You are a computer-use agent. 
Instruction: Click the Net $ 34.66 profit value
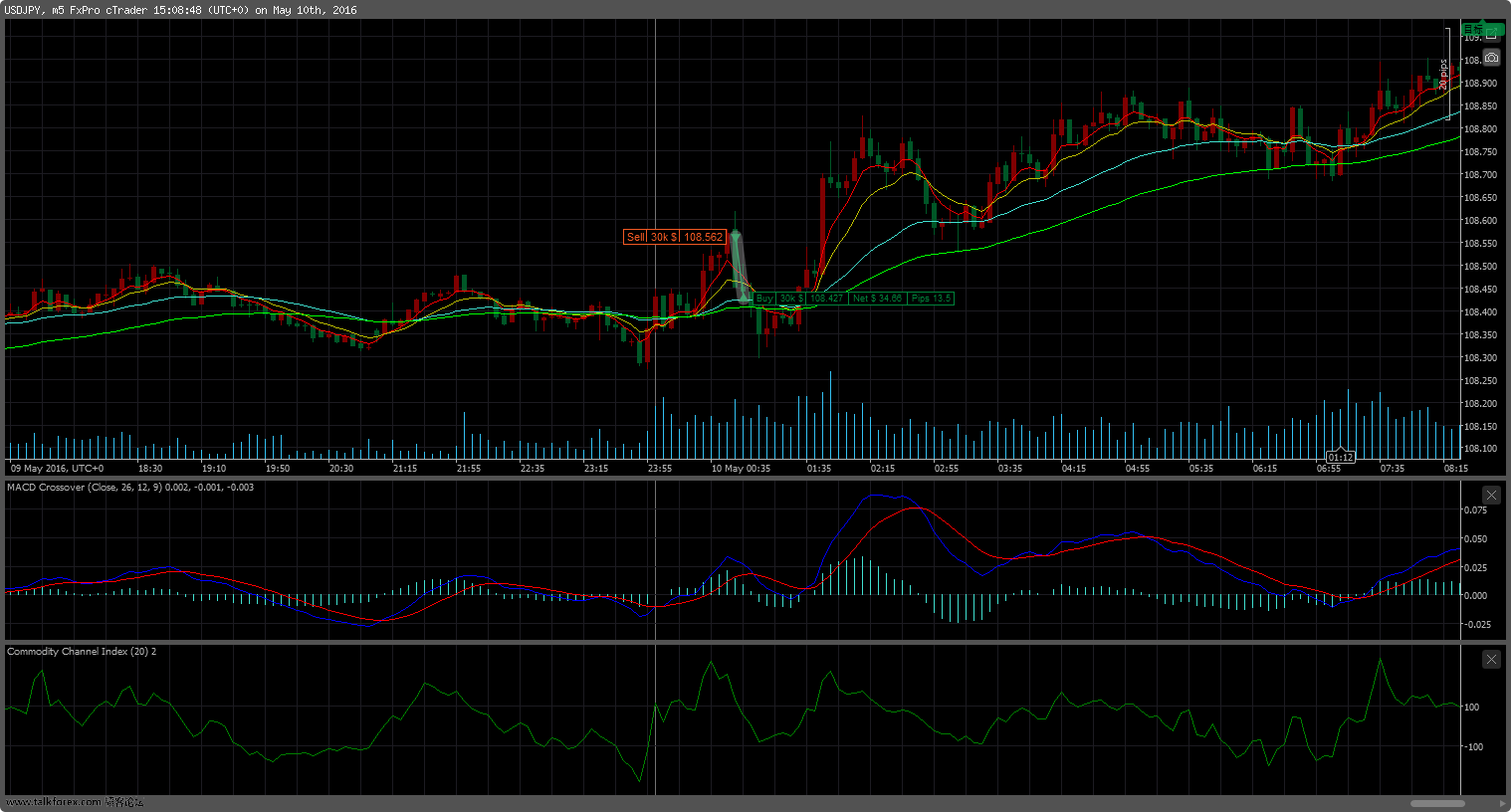[877, 299]
